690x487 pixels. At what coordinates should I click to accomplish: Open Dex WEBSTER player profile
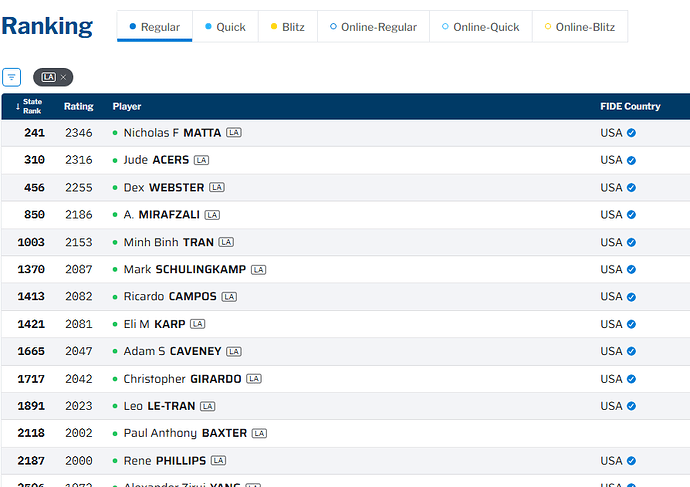(x=164, y=187)
